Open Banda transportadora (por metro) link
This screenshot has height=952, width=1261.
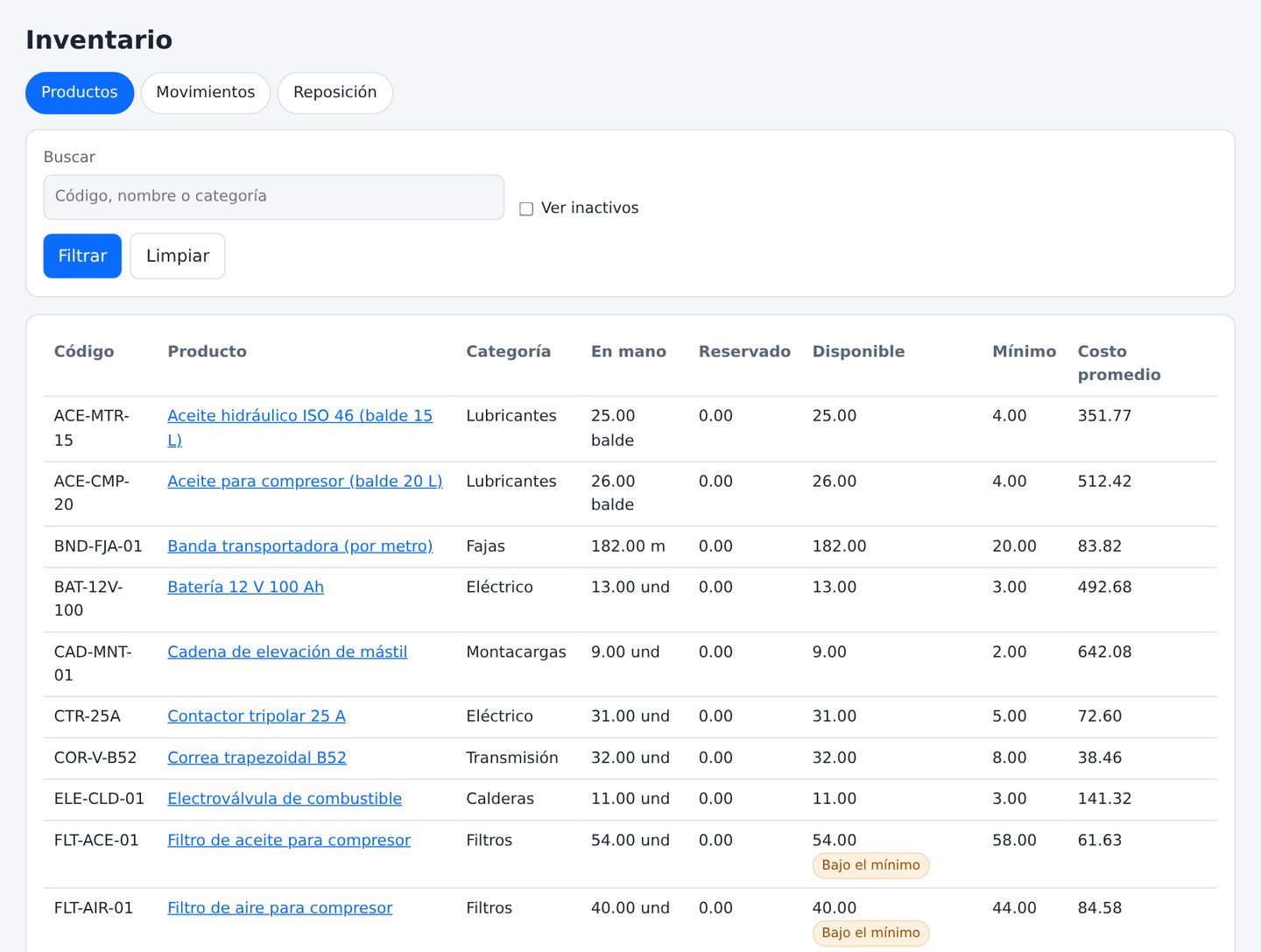300,547
